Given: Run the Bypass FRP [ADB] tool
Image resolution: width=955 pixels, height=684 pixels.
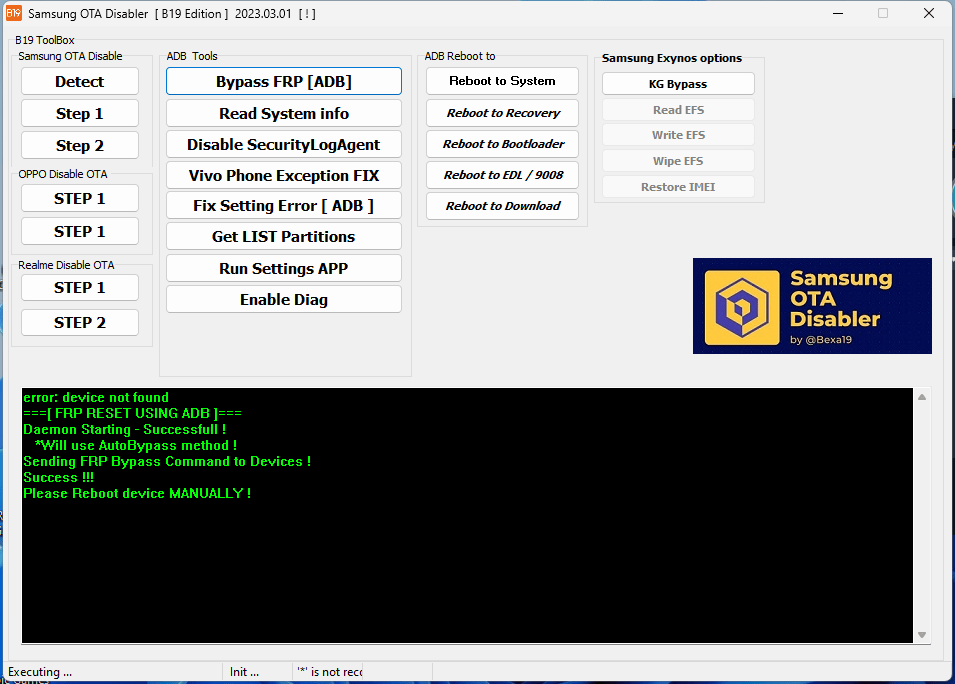Looking at the screenshot, I should pos(283,81).
